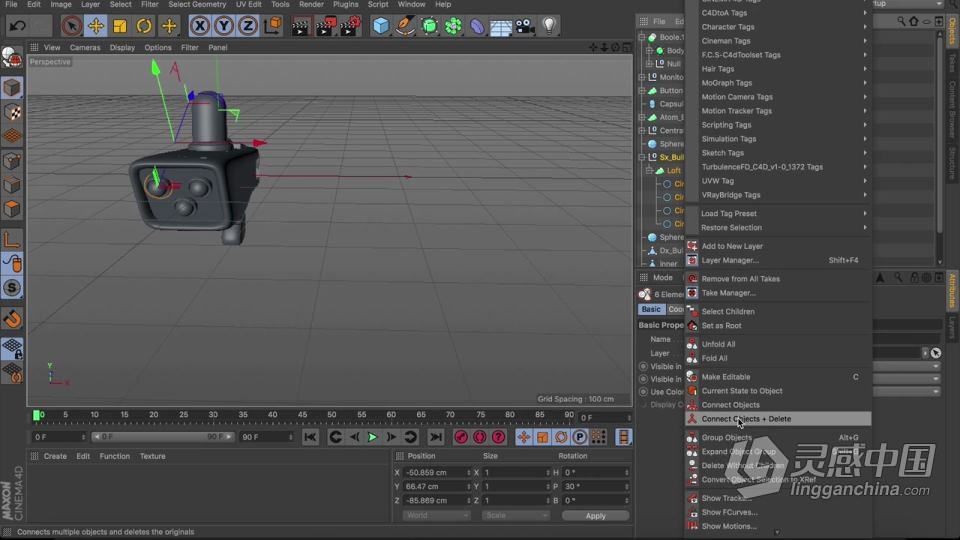Screen dimensions: 960x540
Task: Choose Select Children menu entry
Action: tap(779, 312)
